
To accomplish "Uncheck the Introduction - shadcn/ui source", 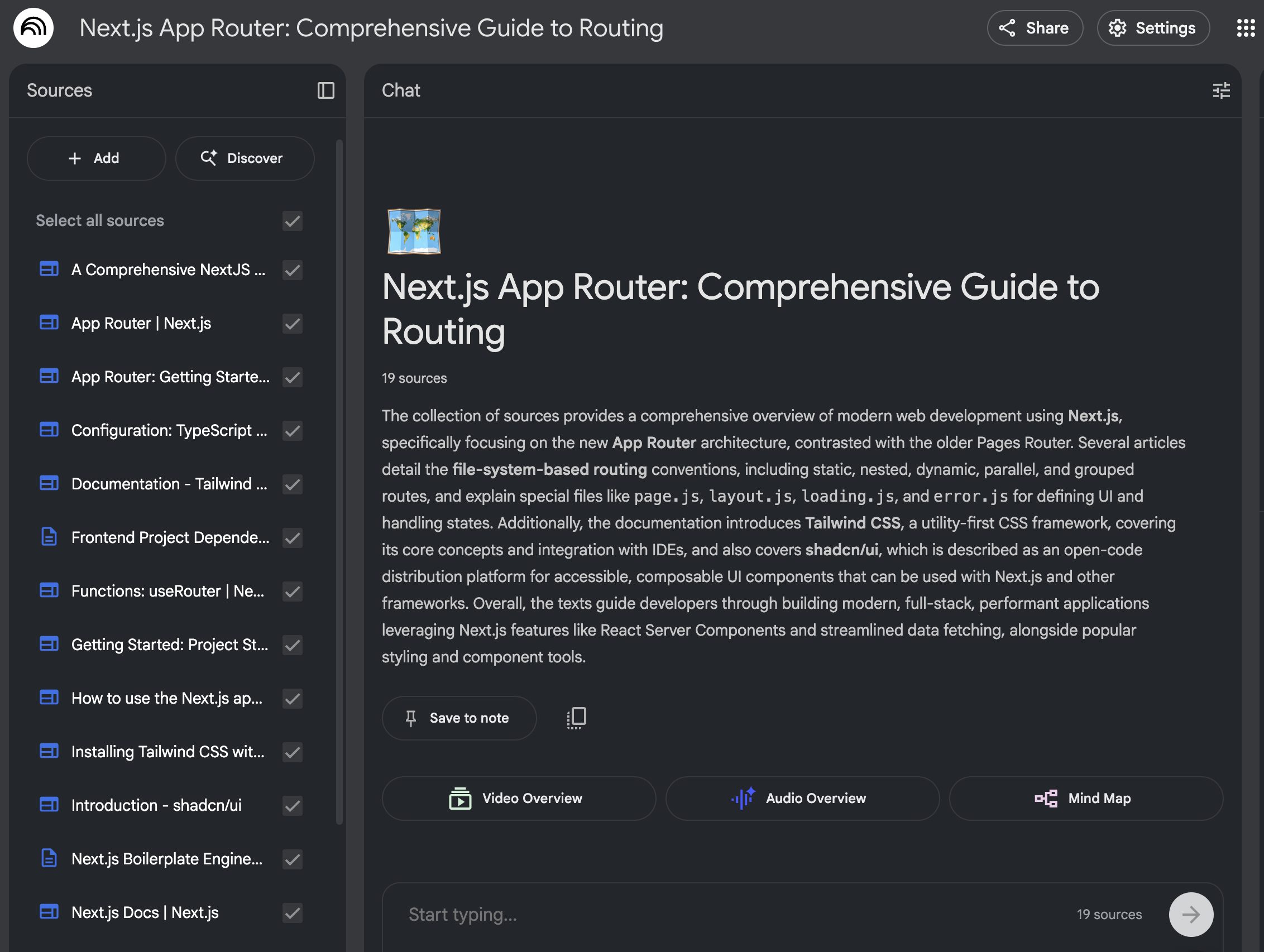I will coord(293,805).
